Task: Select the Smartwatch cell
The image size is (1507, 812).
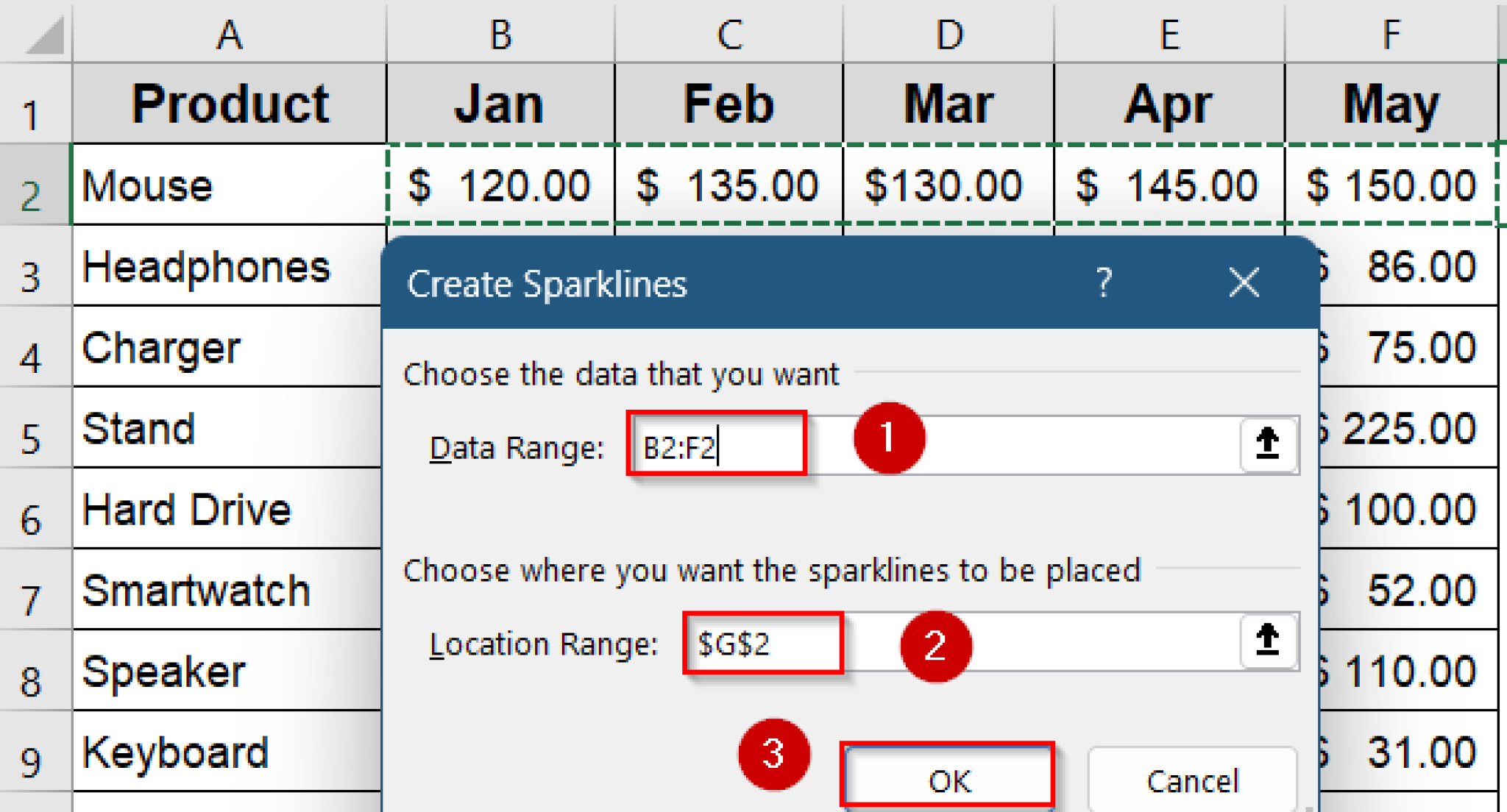Action: point(227,589)
